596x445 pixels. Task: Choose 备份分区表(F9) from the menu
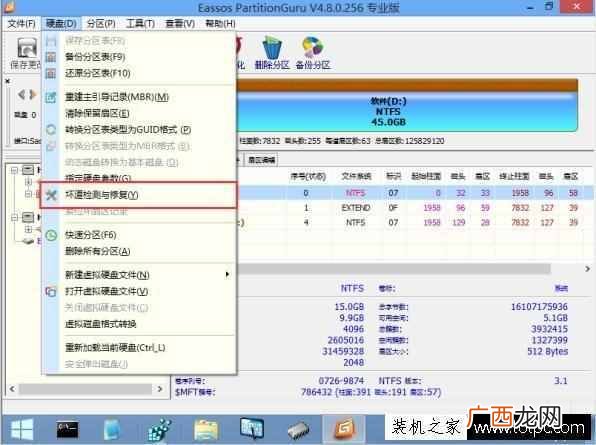(x=140, y=57)
